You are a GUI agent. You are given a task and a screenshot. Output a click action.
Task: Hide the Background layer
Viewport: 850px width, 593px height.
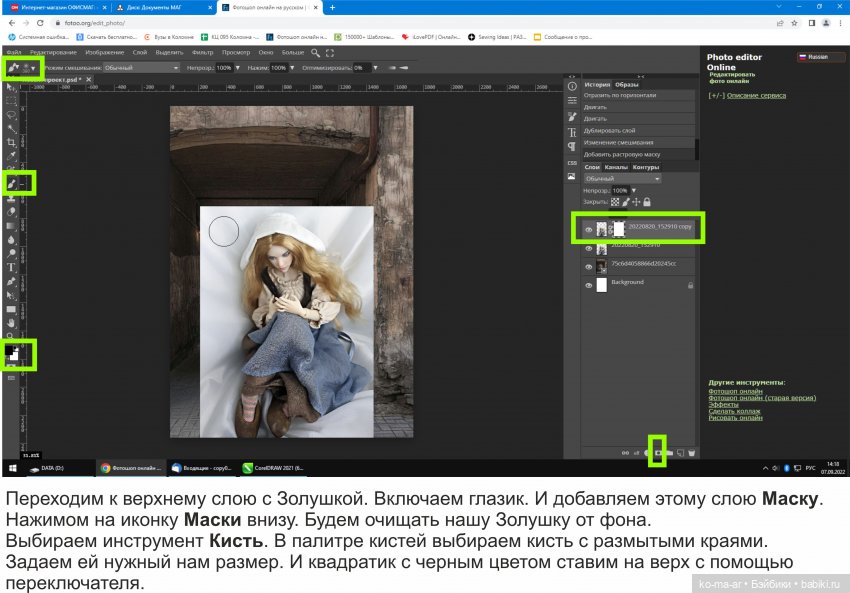click(589, 284)
